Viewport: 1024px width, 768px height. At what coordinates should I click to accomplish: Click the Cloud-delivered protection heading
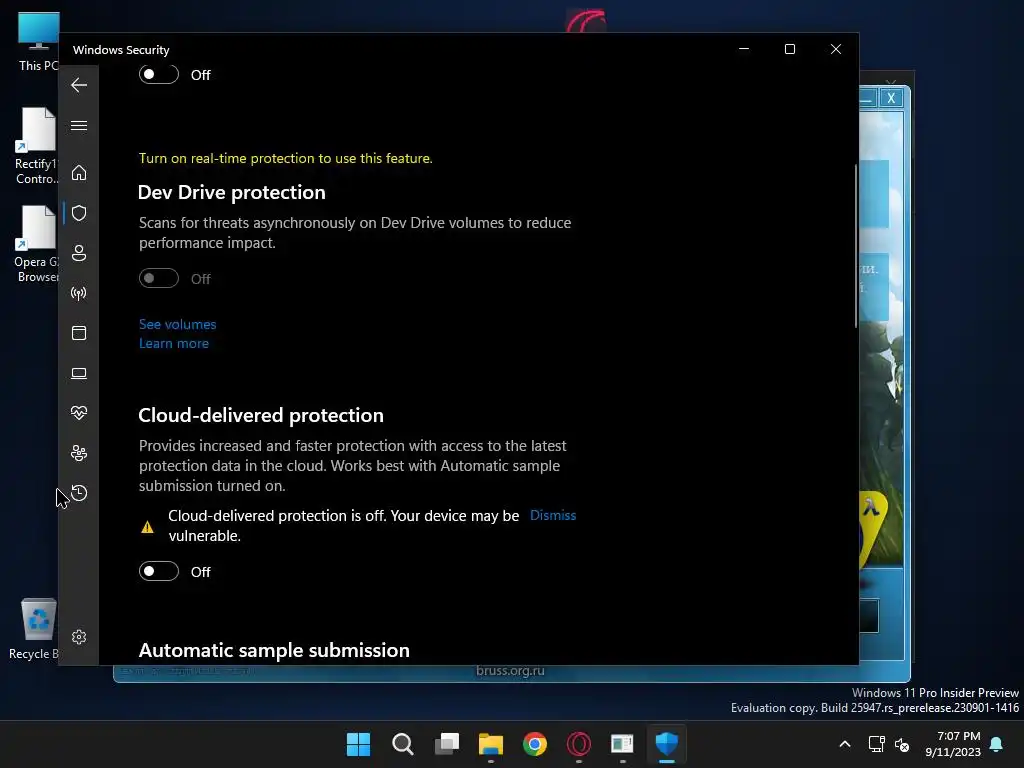coord(261,415)
